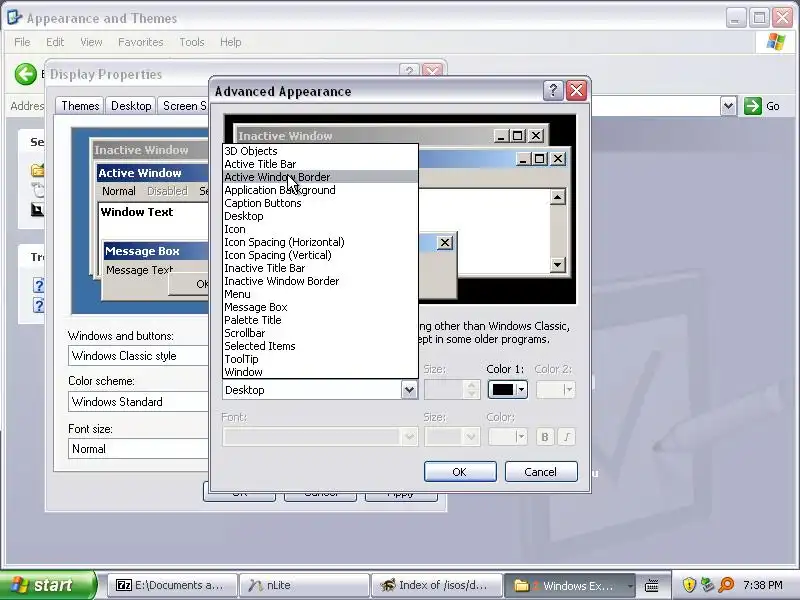Viewport: 800px width, 600px height.
Task: Select 'Menu' in the item list
Action: coord(320,294)
